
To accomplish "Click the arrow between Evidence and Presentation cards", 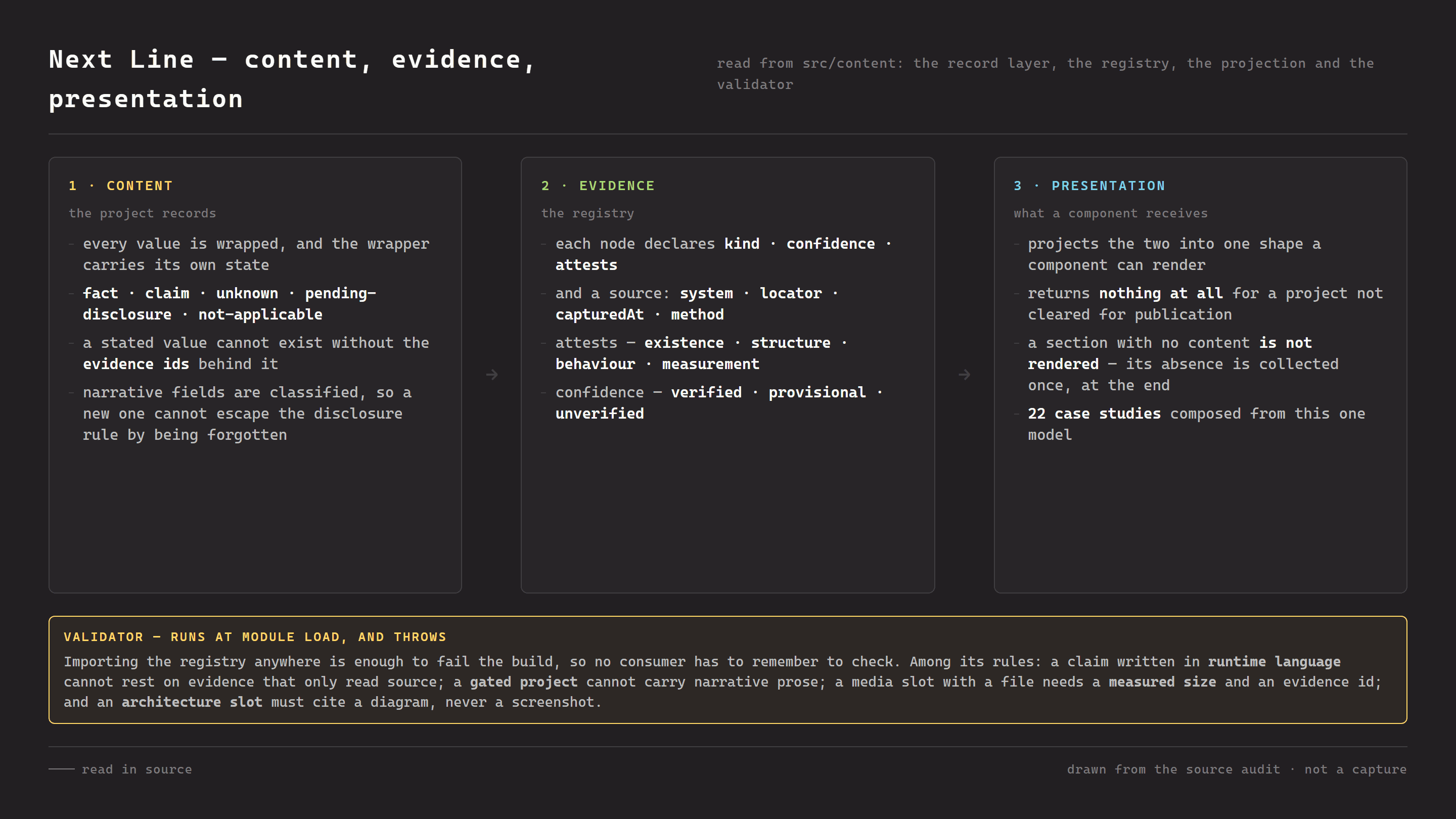I will coord(964,375).
